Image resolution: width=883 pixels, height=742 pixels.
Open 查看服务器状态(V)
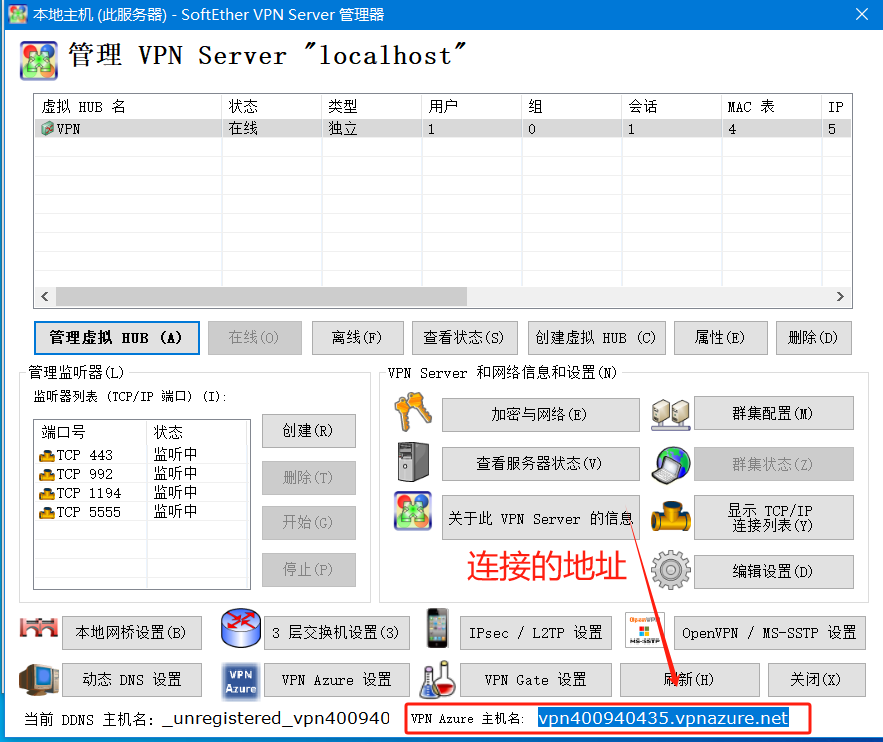(x=541, y=464)
